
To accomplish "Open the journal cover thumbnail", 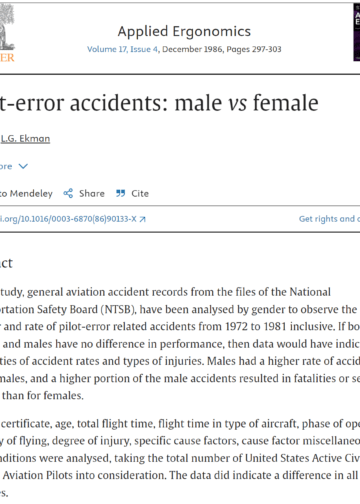I will point(357,32).
